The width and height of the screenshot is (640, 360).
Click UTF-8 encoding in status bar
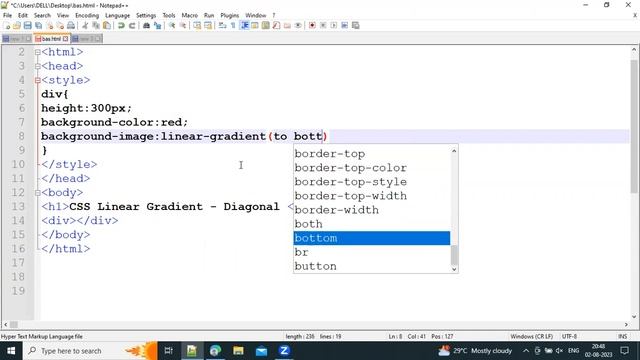coord(569,336)
